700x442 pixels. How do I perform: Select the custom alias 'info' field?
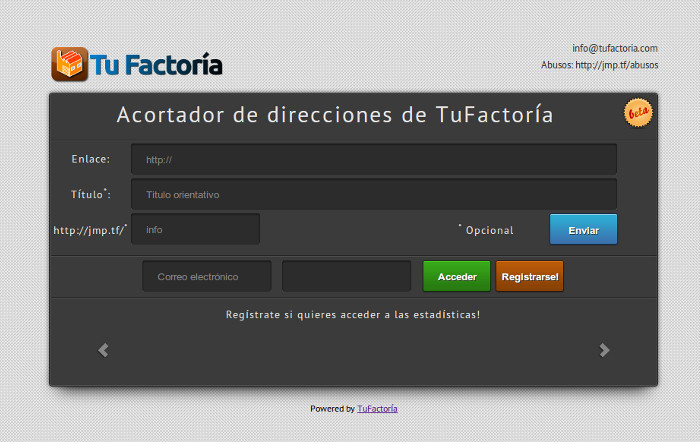pyautogui.click(x=195, y=229)
